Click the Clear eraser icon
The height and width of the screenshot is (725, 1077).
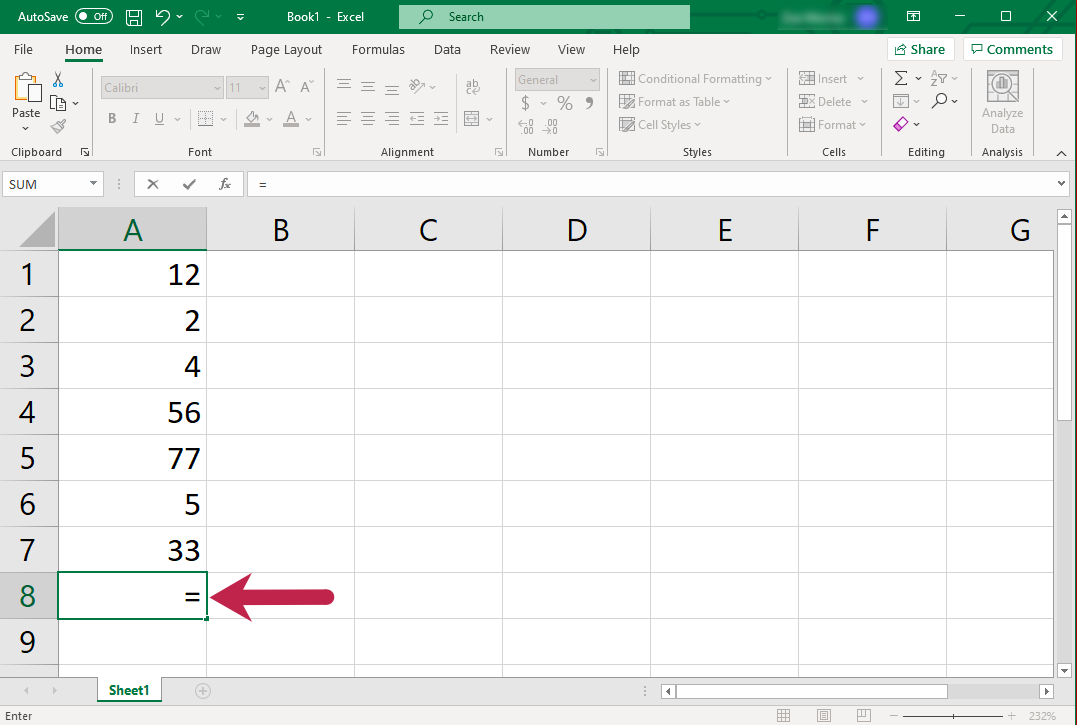[901, 124]
